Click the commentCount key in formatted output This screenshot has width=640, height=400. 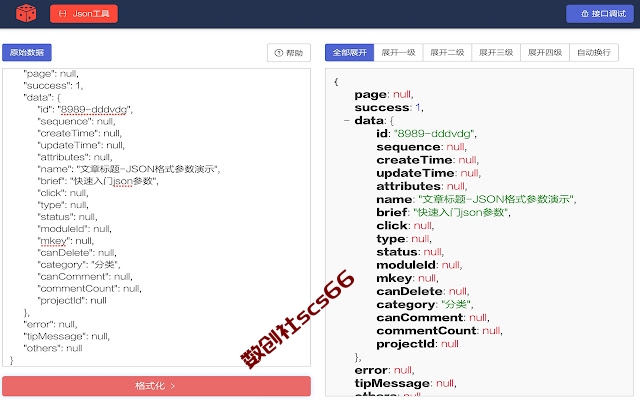426,331
